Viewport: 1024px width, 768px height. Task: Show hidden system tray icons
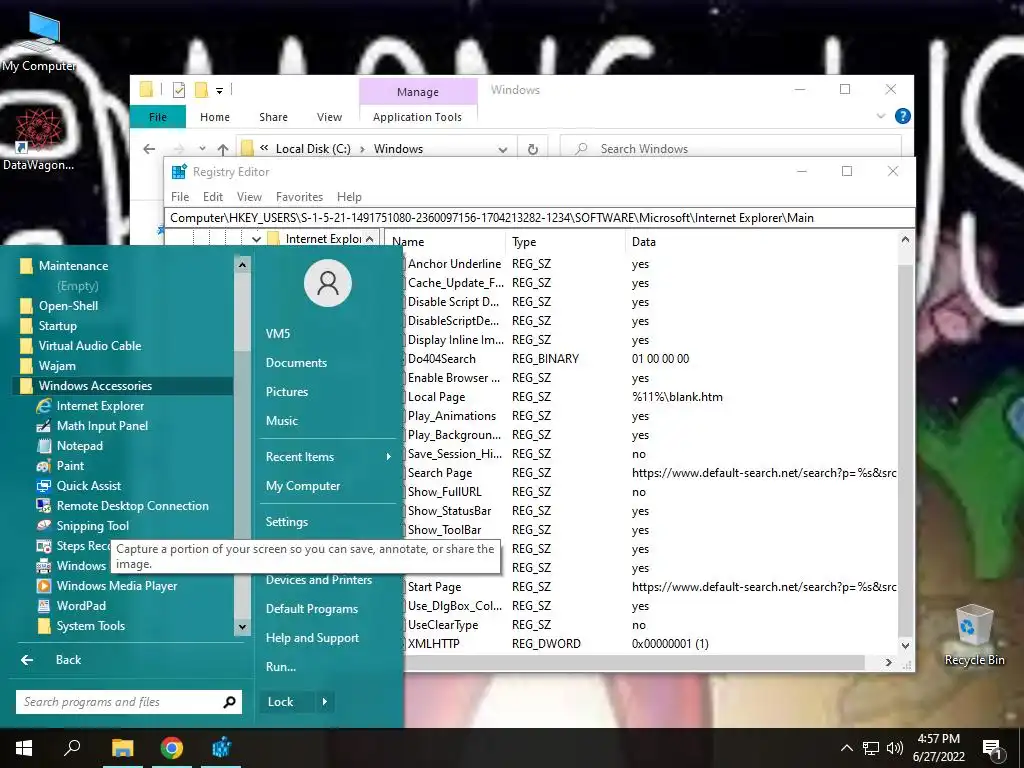tap(846, 748)
